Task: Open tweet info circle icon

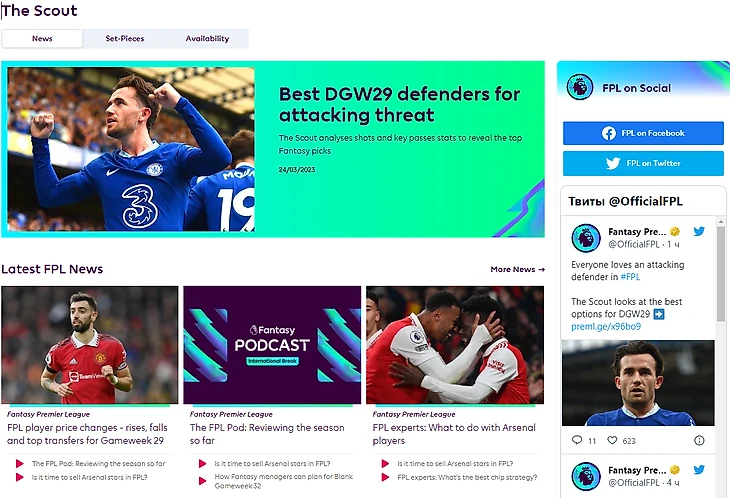Action: point(699,440)
